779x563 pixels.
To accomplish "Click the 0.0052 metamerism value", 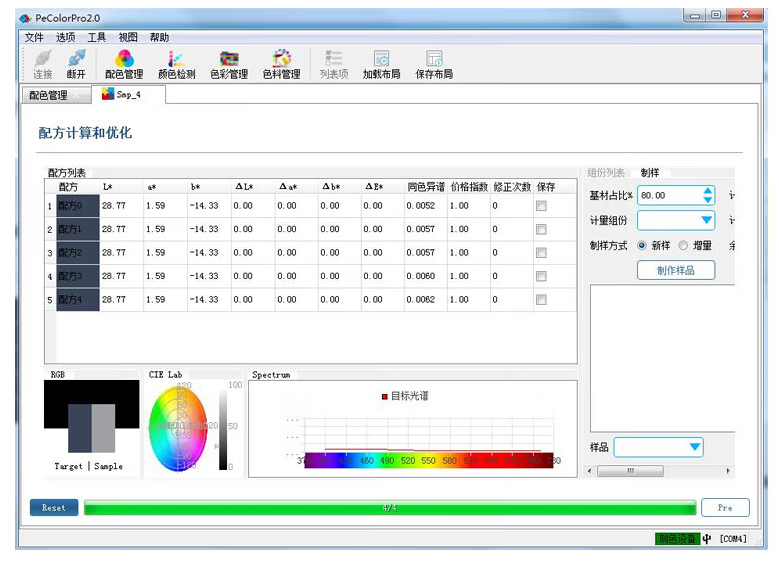I will [x=420, y=206].
